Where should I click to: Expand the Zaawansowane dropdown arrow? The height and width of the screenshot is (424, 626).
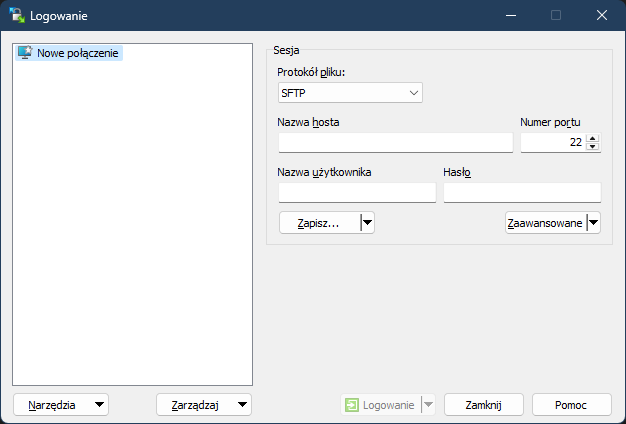coord(593,223)
